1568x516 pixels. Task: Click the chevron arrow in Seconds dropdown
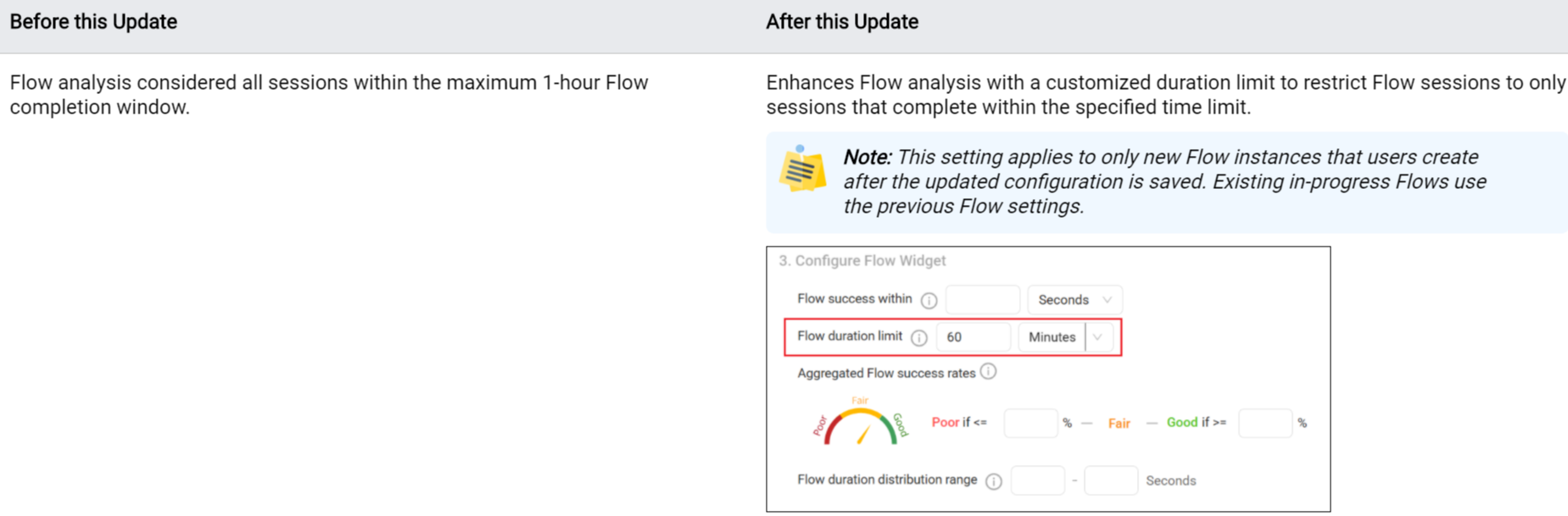1107,300
